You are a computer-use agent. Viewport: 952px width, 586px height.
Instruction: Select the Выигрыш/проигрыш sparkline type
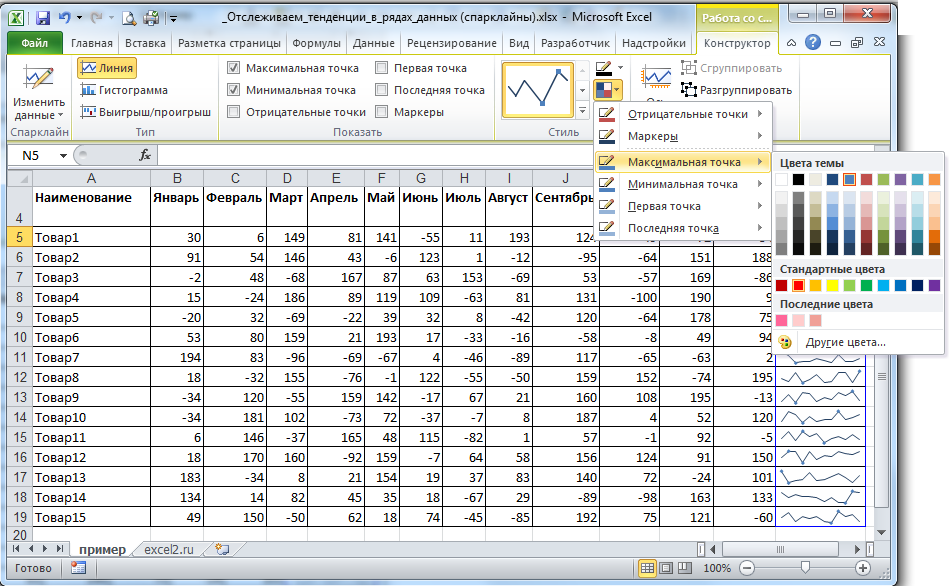pos(145,112)
